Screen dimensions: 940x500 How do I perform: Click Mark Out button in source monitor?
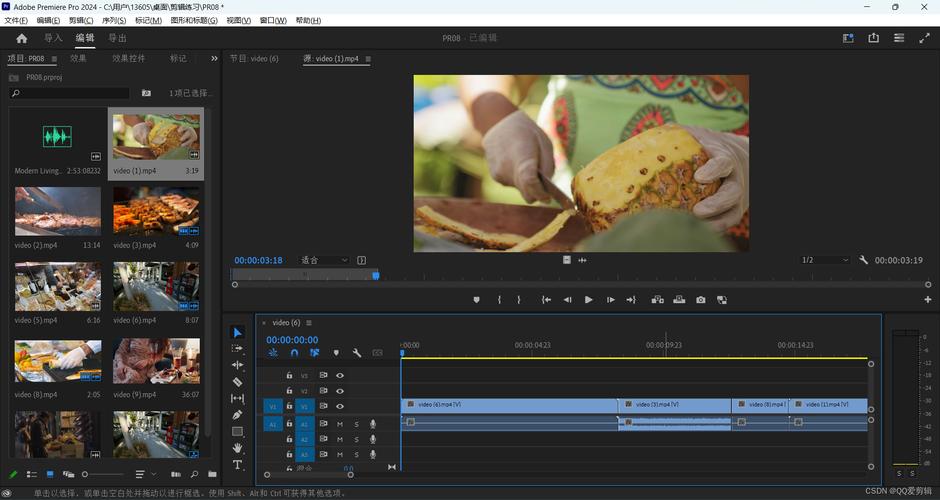click(x=519, y=300)
